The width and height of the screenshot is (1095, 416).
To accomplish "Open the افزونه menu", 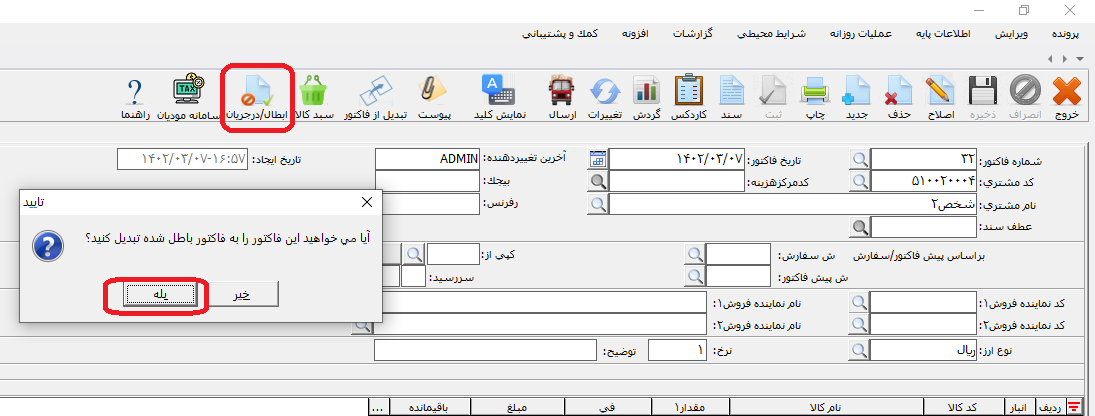I will point(634,34).
